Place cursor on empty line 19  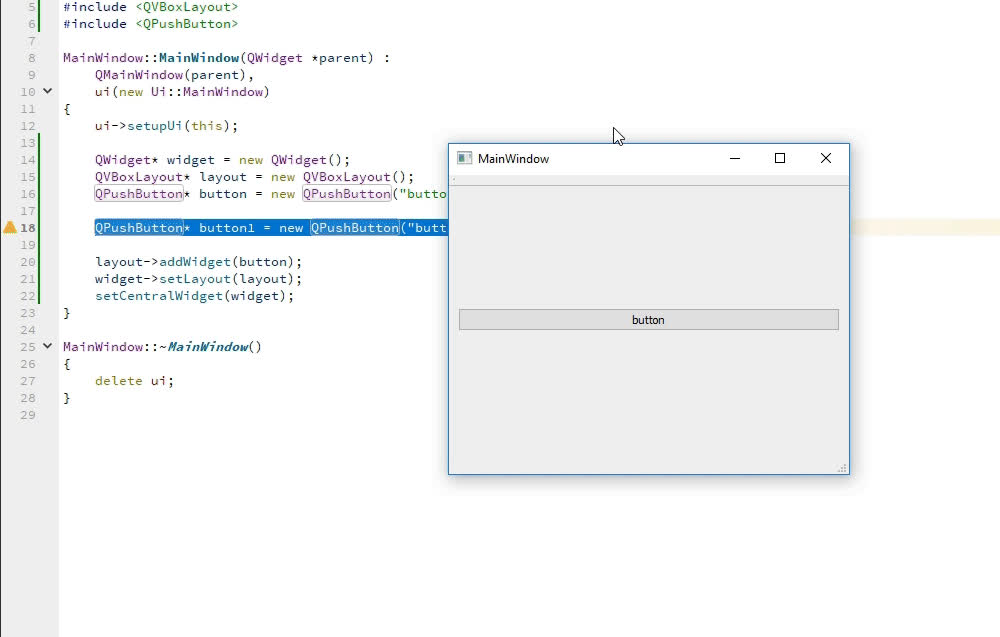200,245
